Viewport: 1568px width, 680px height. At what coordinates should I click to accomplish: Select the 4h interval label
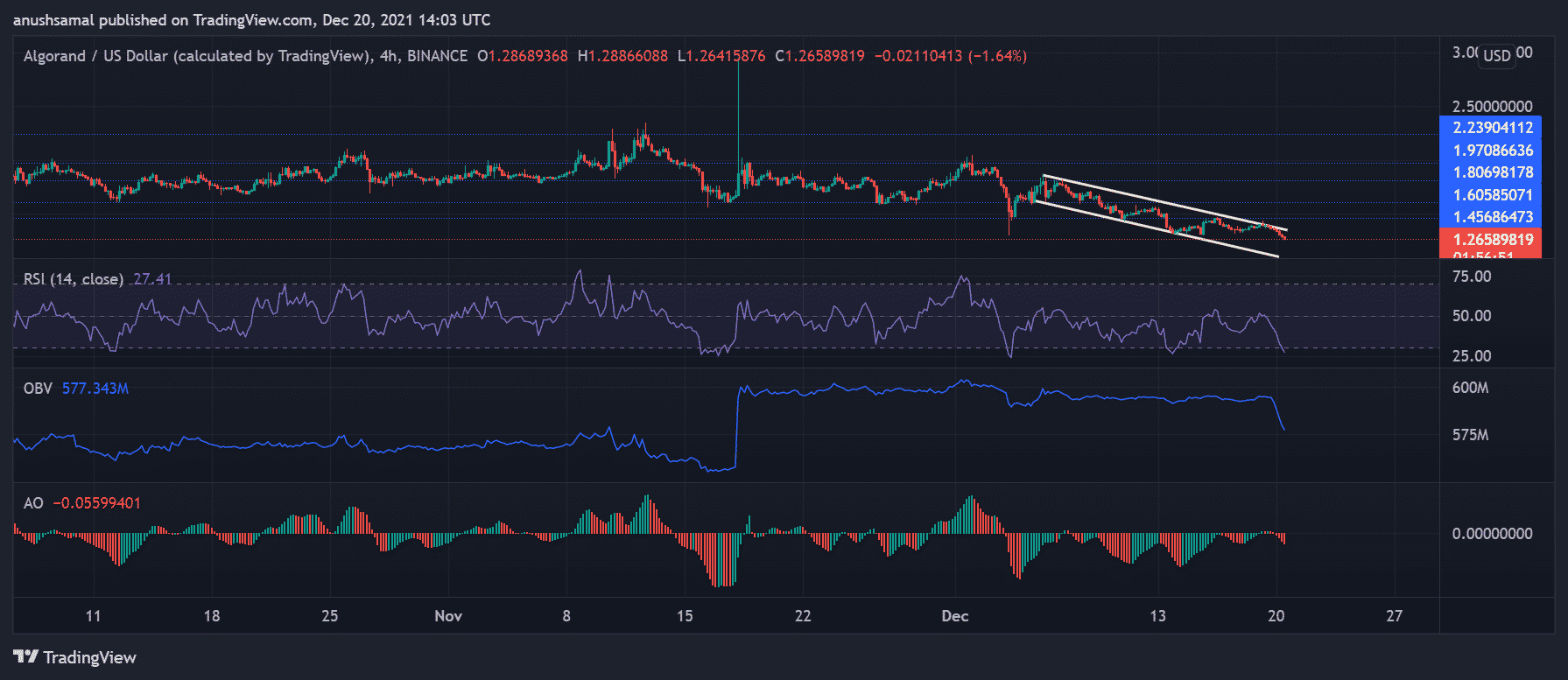point(389,56)
